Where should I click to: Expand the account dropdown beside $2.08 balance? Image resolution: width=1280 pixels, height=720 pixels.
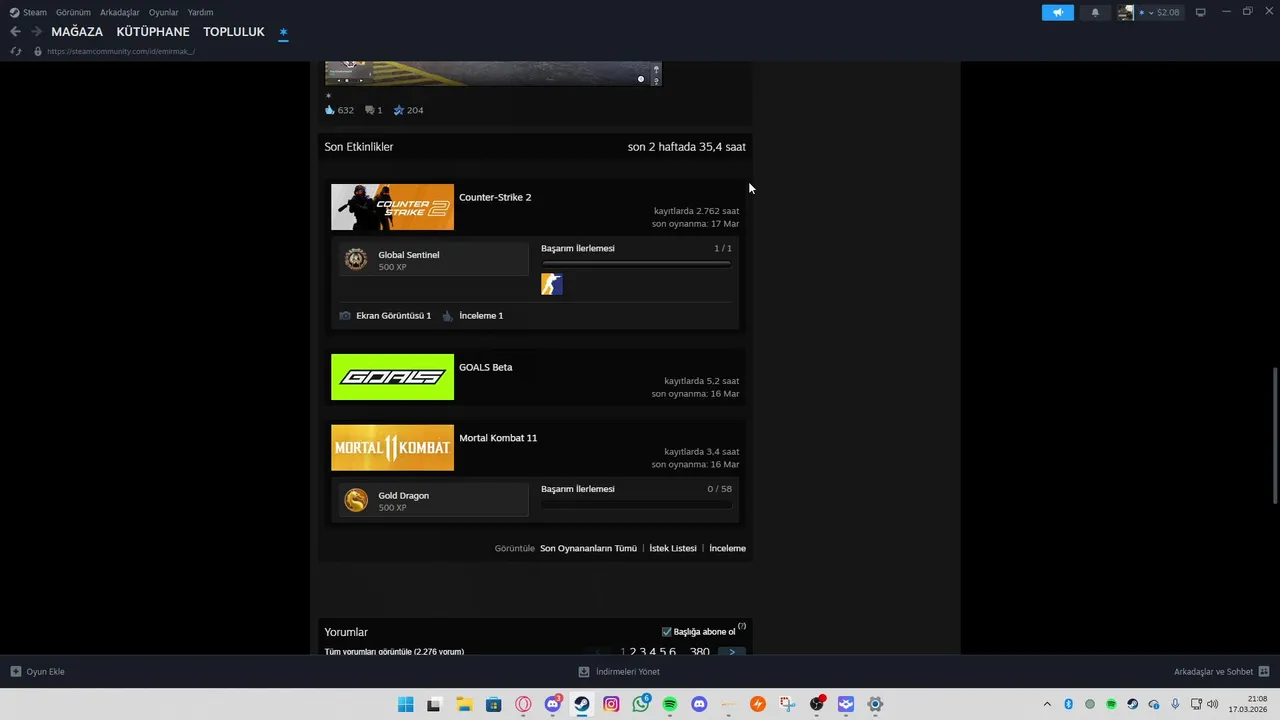(1151, 12)
